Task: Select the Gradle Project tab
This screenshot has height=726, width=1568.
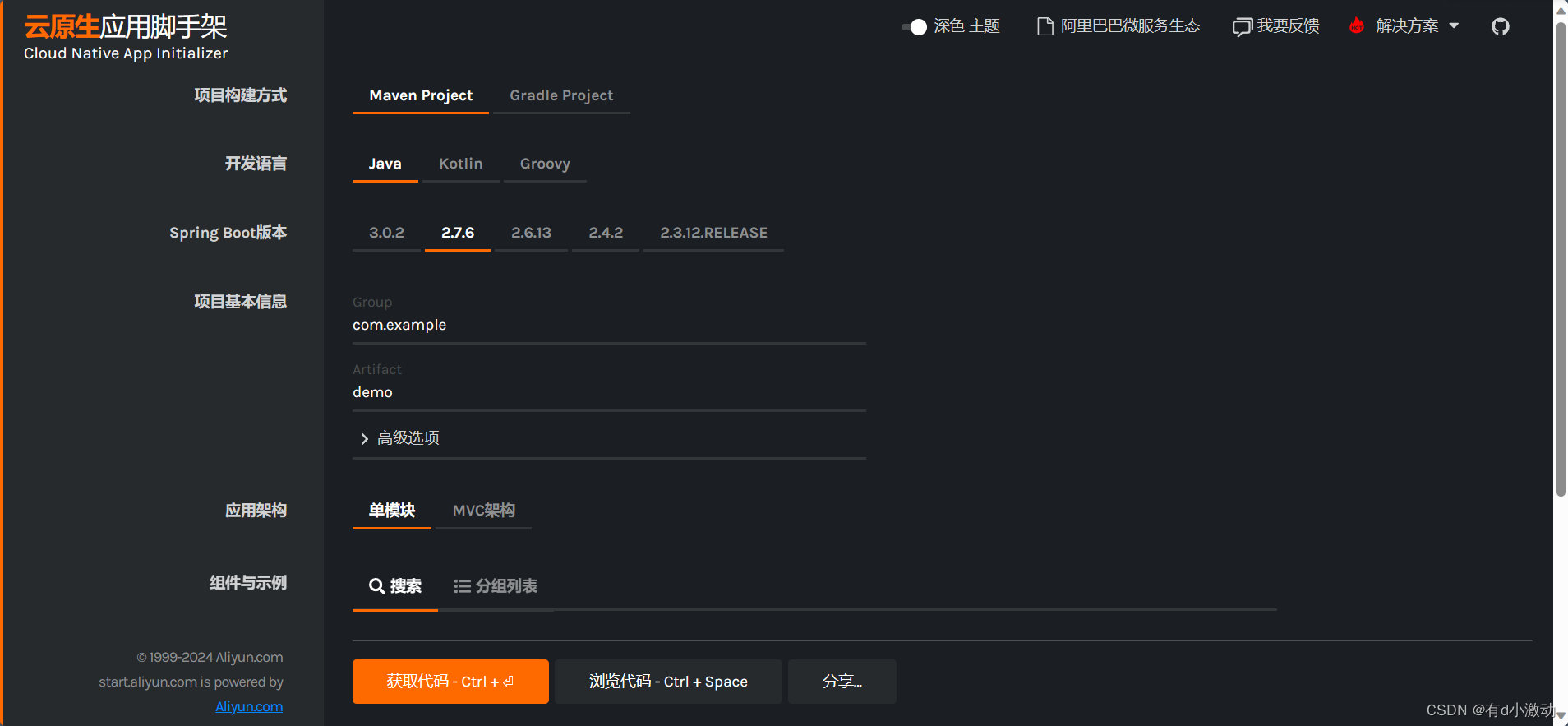Action: (561, 95)
